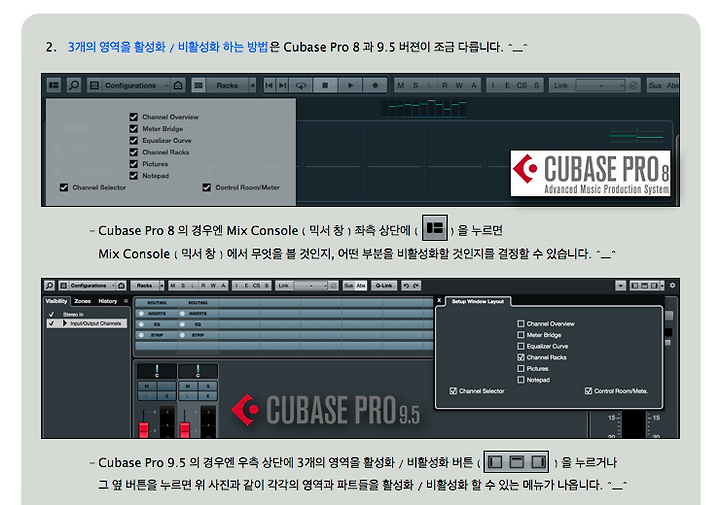Image resolution: width=720 pixels, height=505 pixels.
Task: Click Setup Window Layout tab header
Action: 478,301
